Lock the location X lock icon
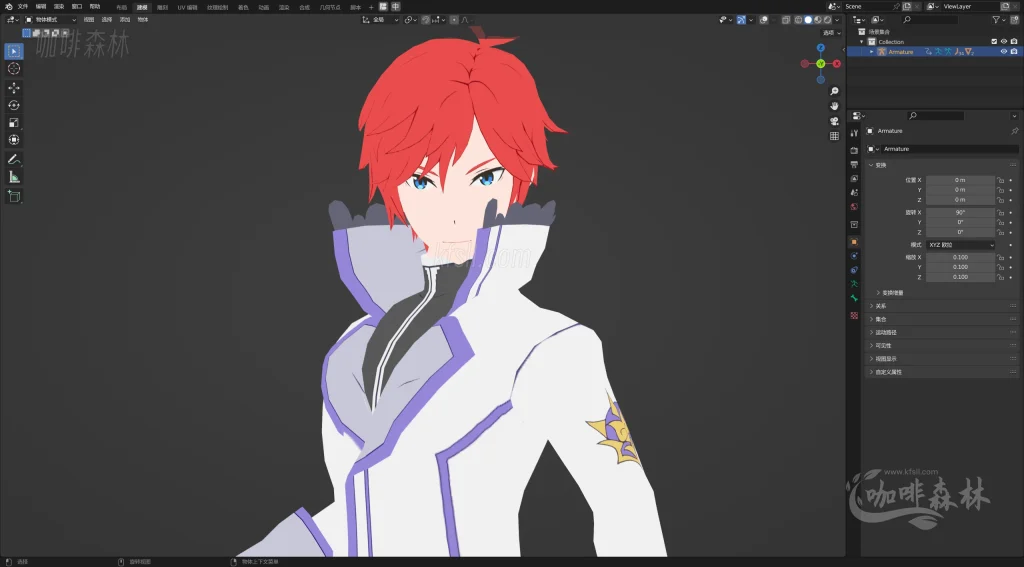 click(1000, 180)
